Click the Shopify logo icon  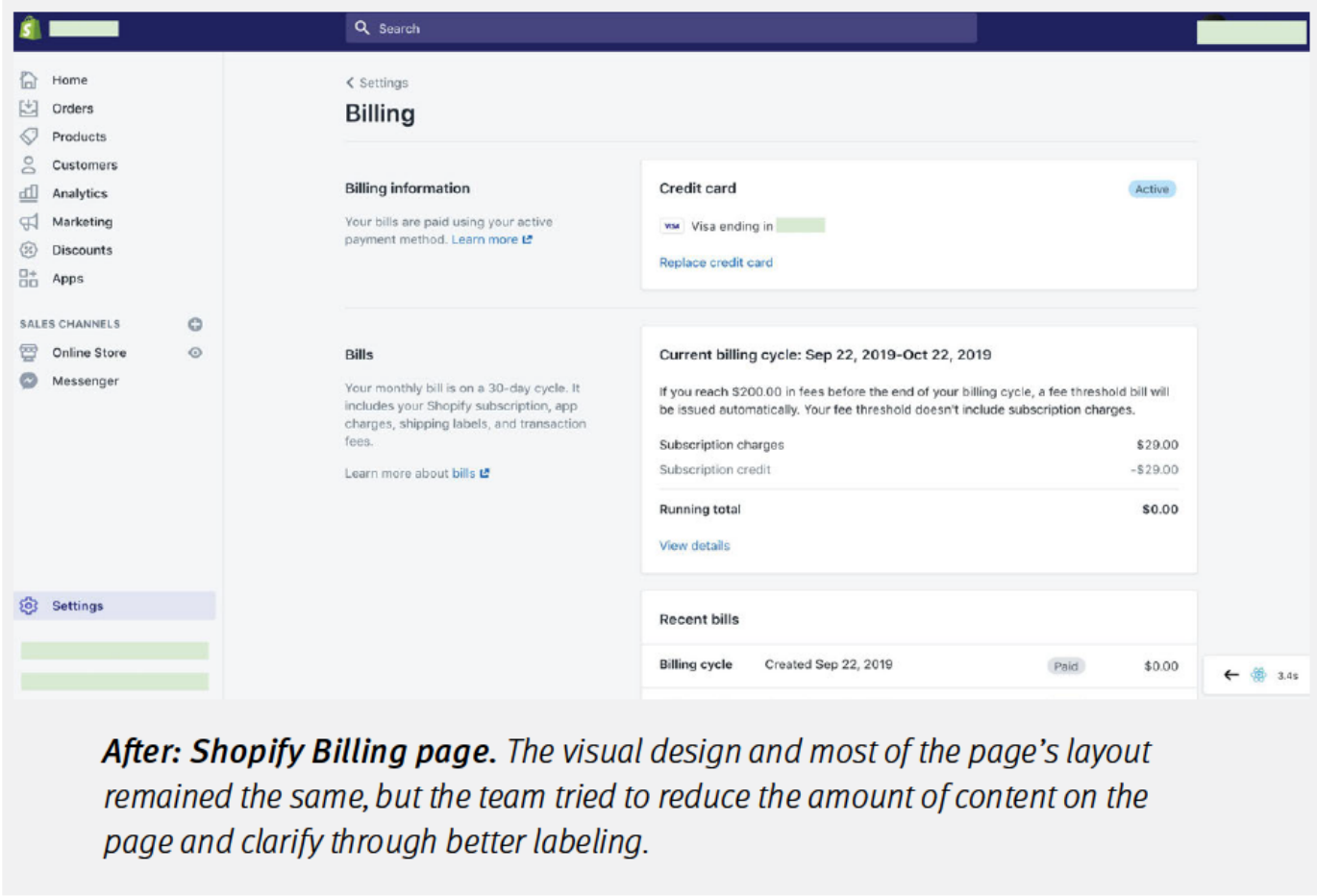(31, 29)
